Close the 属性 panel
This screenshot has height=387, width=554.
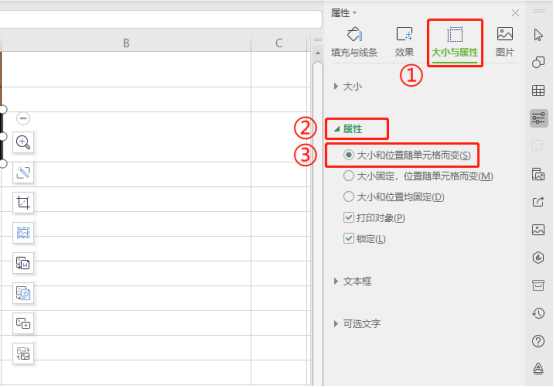(x=515, y=13)
